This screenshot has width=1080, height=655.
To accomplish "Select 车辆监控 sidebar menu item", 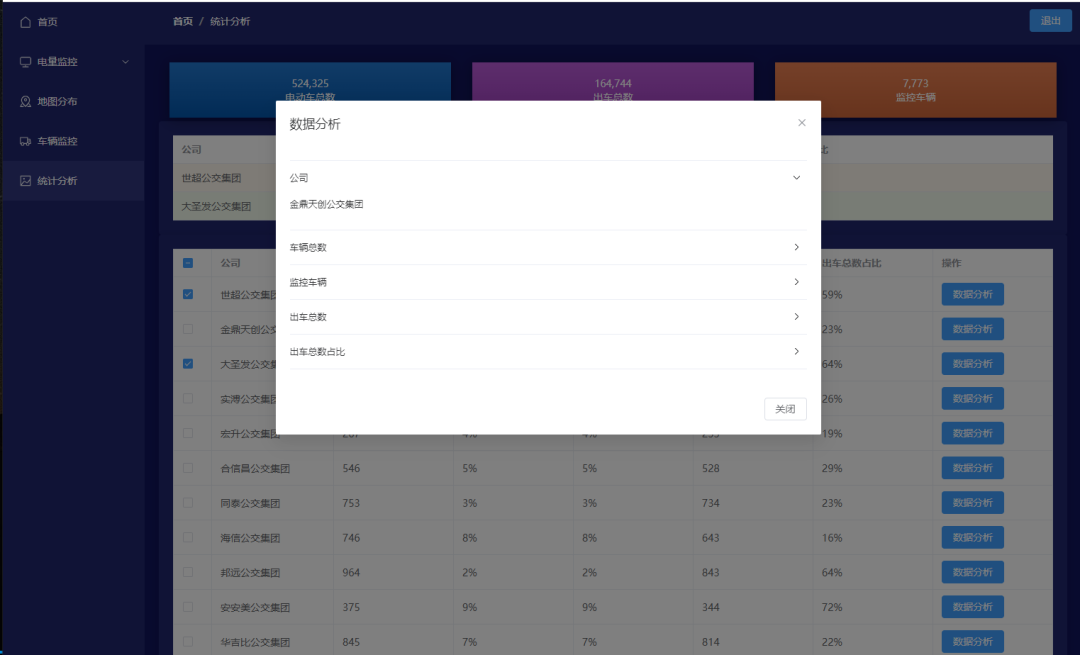I will pyautogui.click(x=72, y=141).
